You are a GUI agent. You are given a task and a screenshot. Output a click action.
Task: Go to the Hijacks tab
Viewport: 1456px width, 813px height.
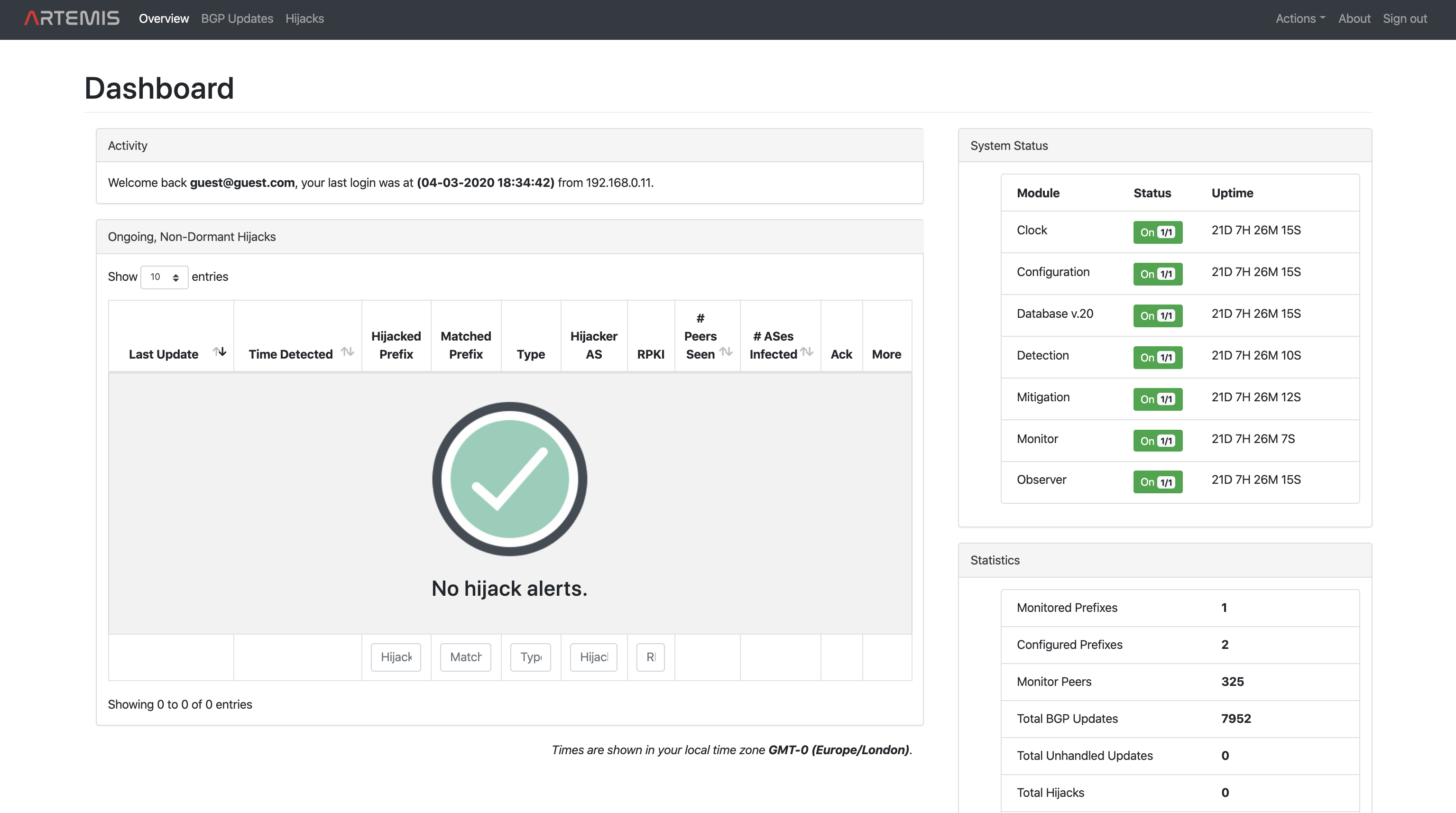[x=304, y=18]
